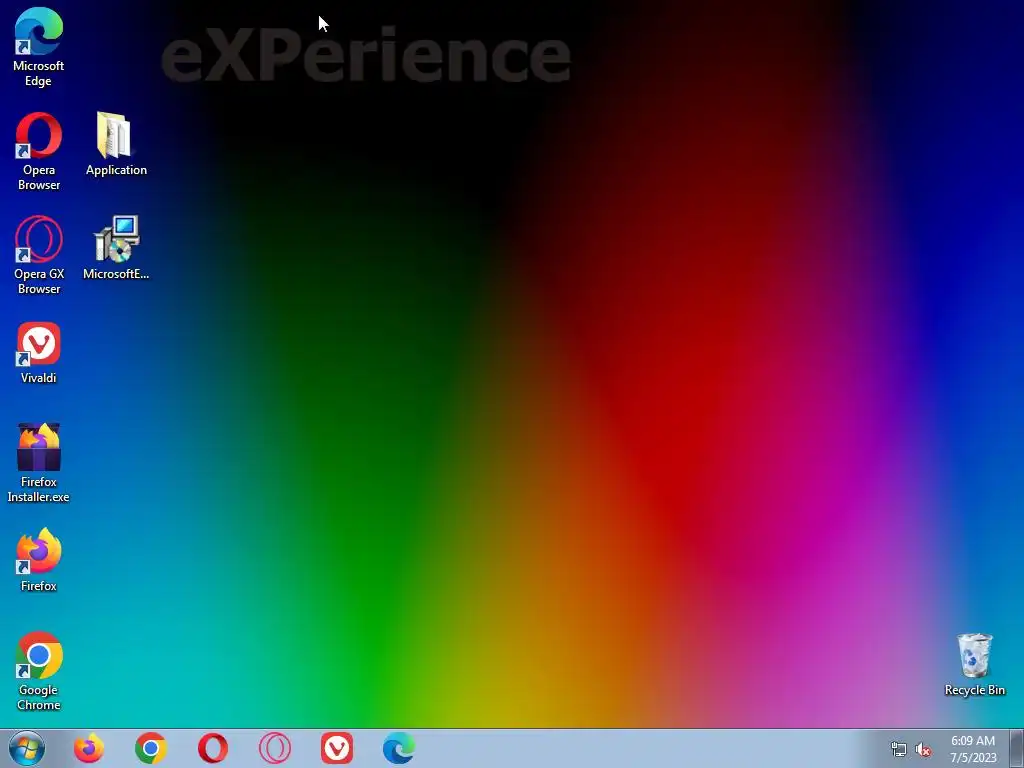The image size is (1024, 768).
Task: Click the Show desktop button at taskbar end
Action: point(1016,748)
